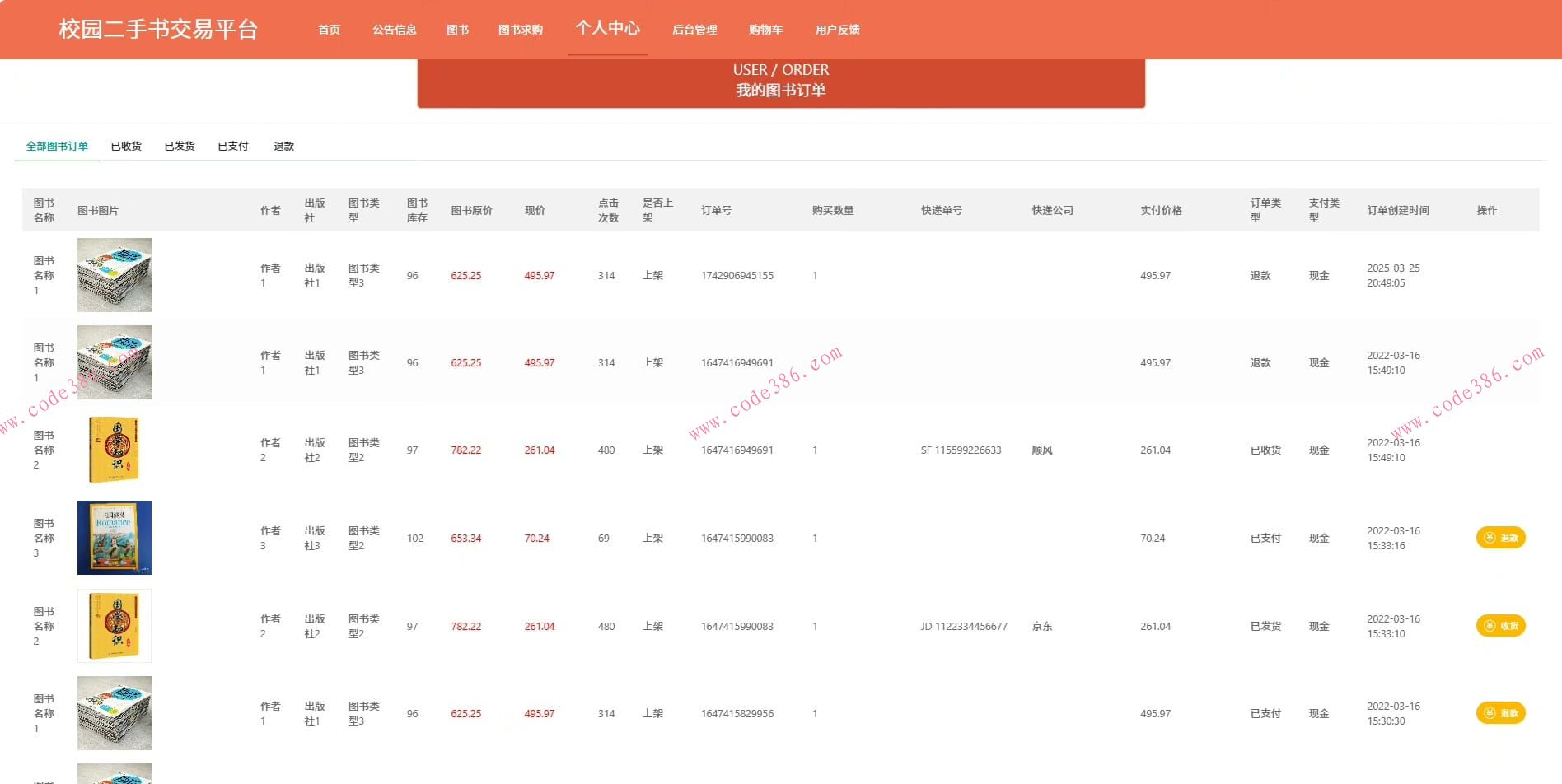The height and width of the screenshot is (784, 1562).
Task: Click the 实付价格 column header
Action: (1162, 211)
